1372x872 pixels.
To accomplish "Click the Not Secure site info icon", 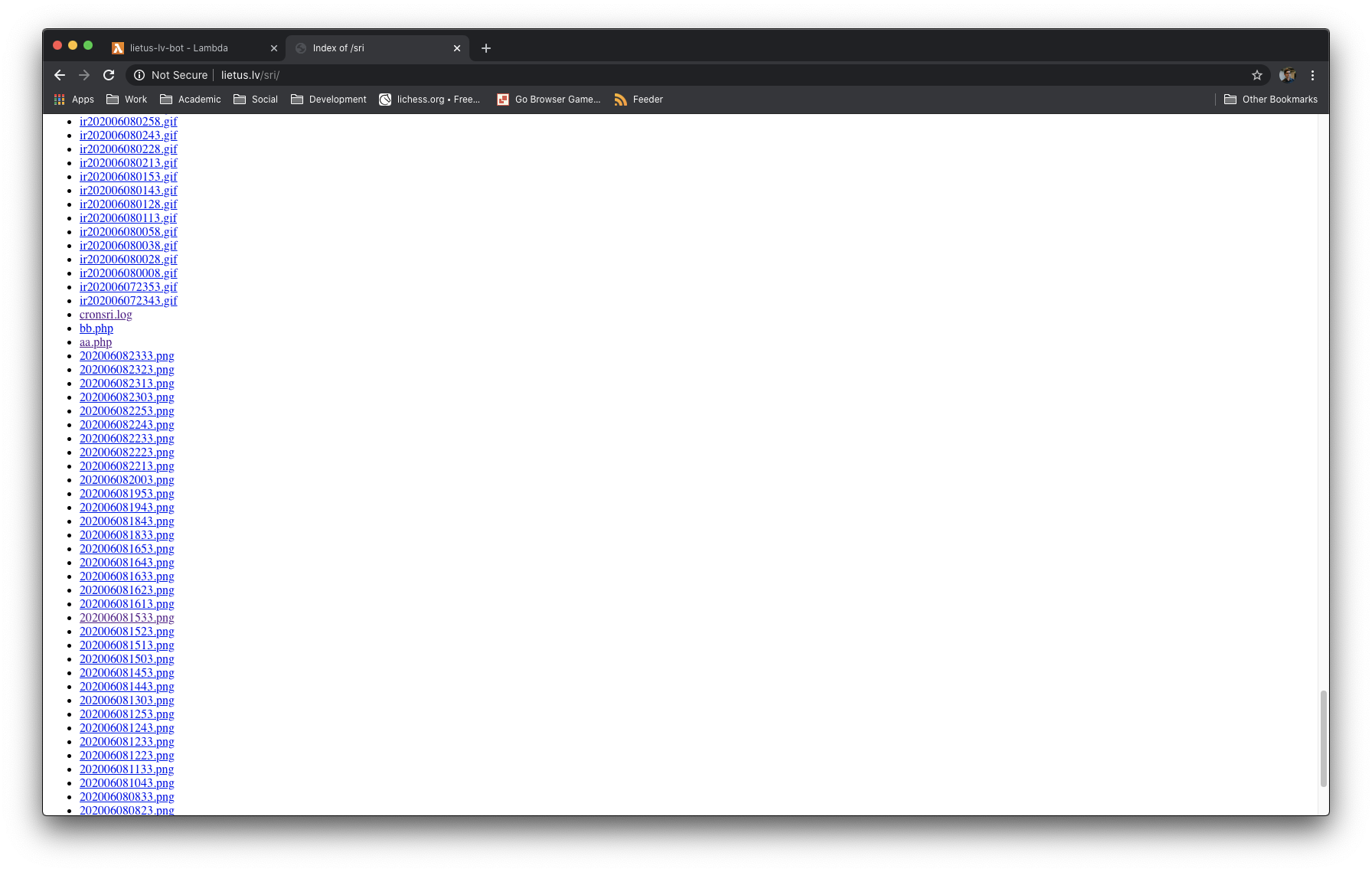I will click(x=139, y=75).
